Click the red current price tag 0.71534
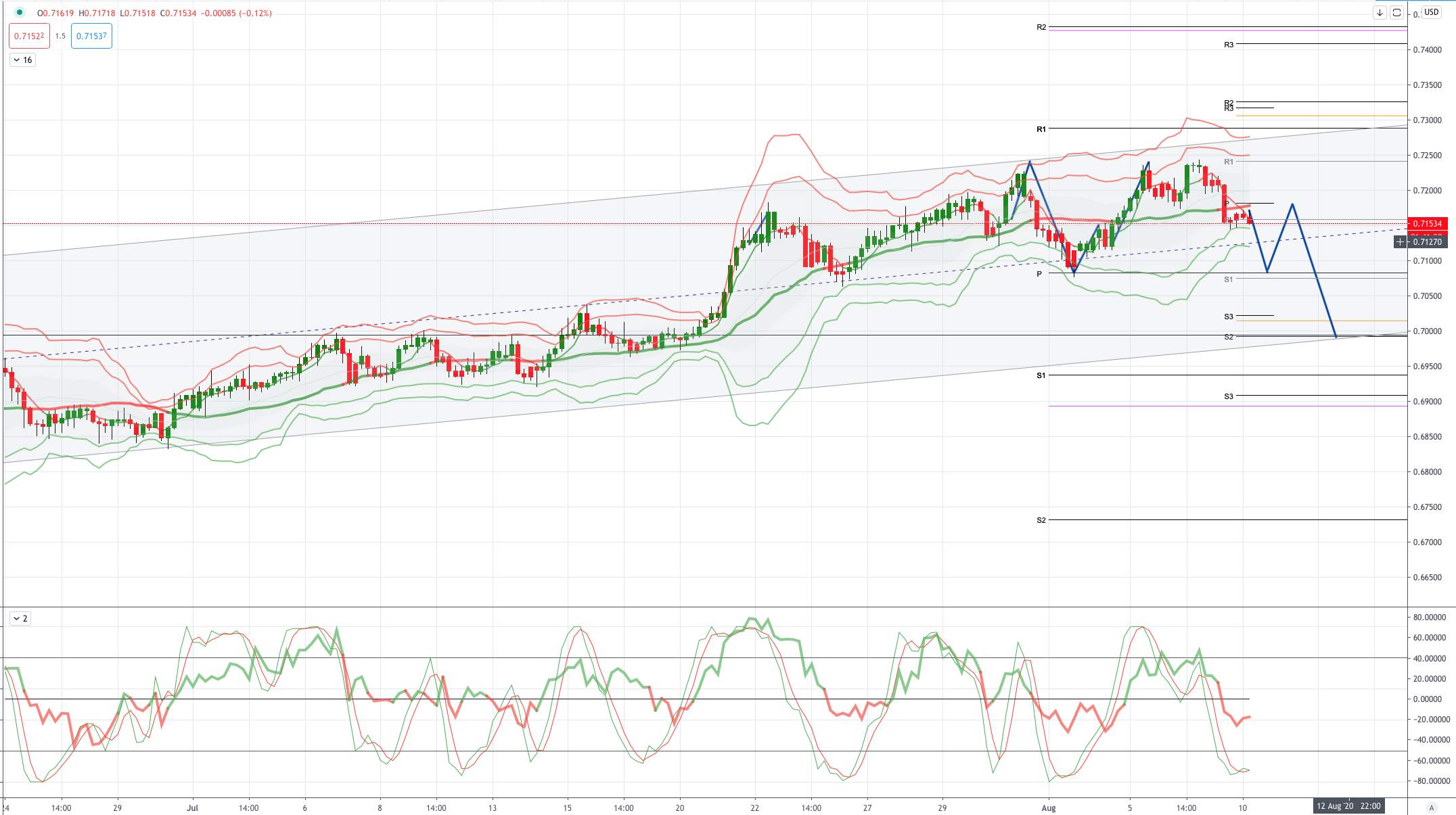1456x815 pixels. point(1428,223)
